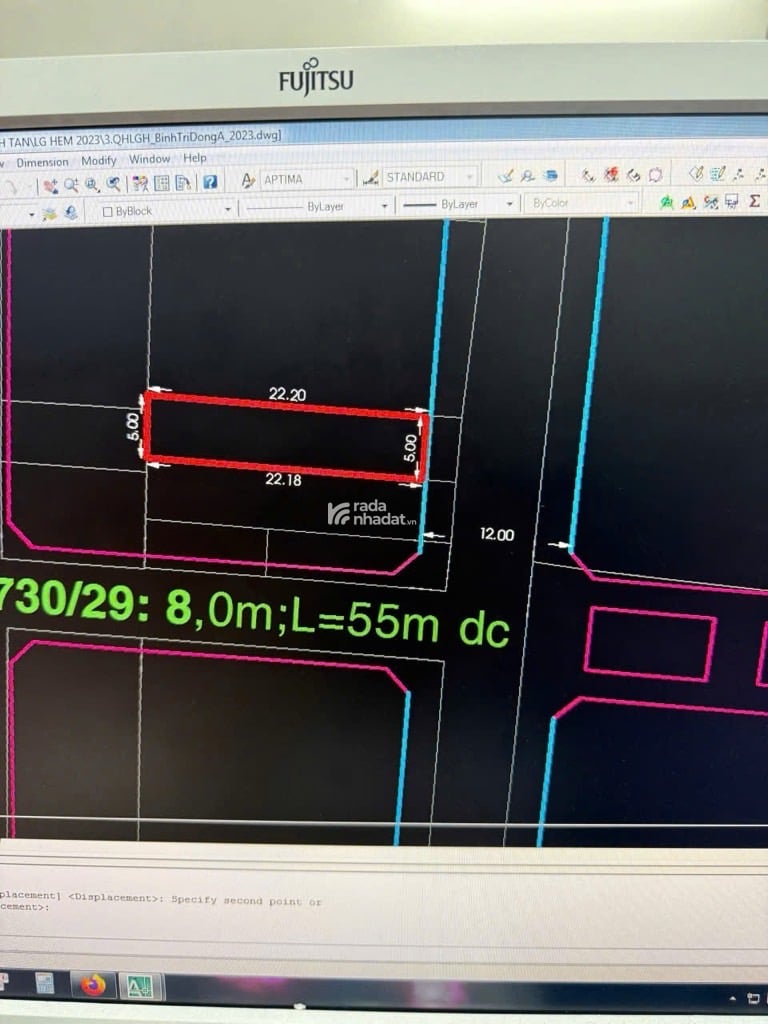Click the Firefox taskbar icon
This screenshot has width=768, height=1024.
(x=93, y=984)
